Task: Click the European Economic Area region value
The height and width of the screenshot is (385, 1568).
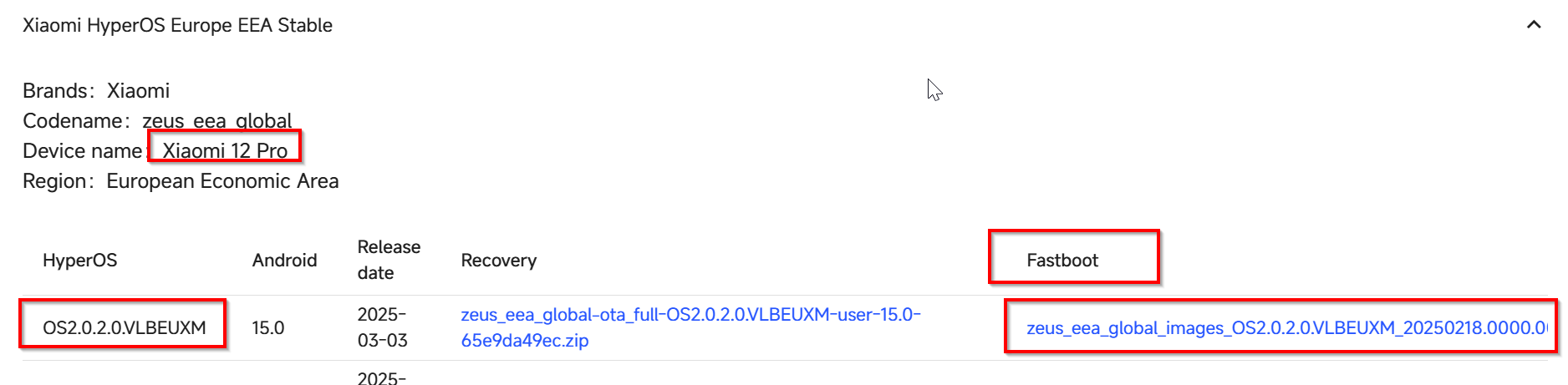Action: click(222, 181)
